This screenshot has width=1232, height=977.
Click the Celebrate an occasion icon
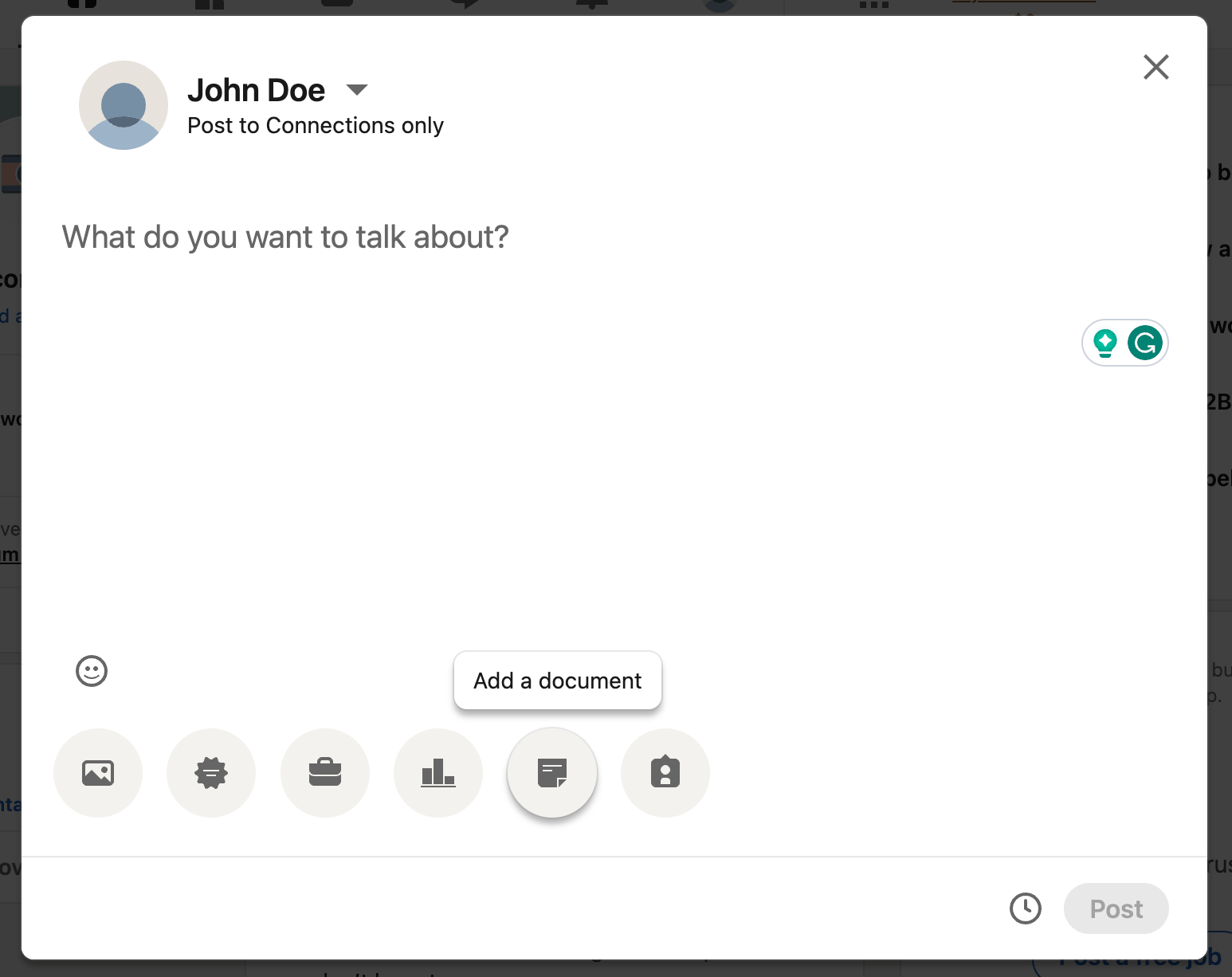click(211, 772)
